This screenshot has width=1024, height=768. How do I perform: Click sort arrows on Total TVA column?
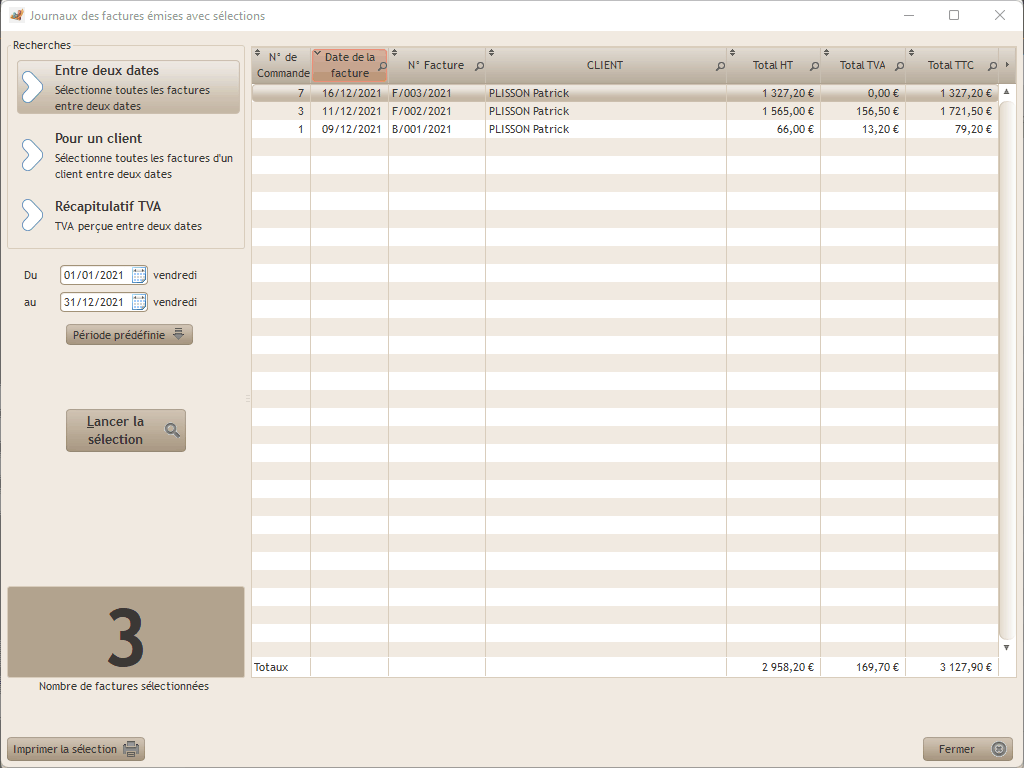coord(826,52)
